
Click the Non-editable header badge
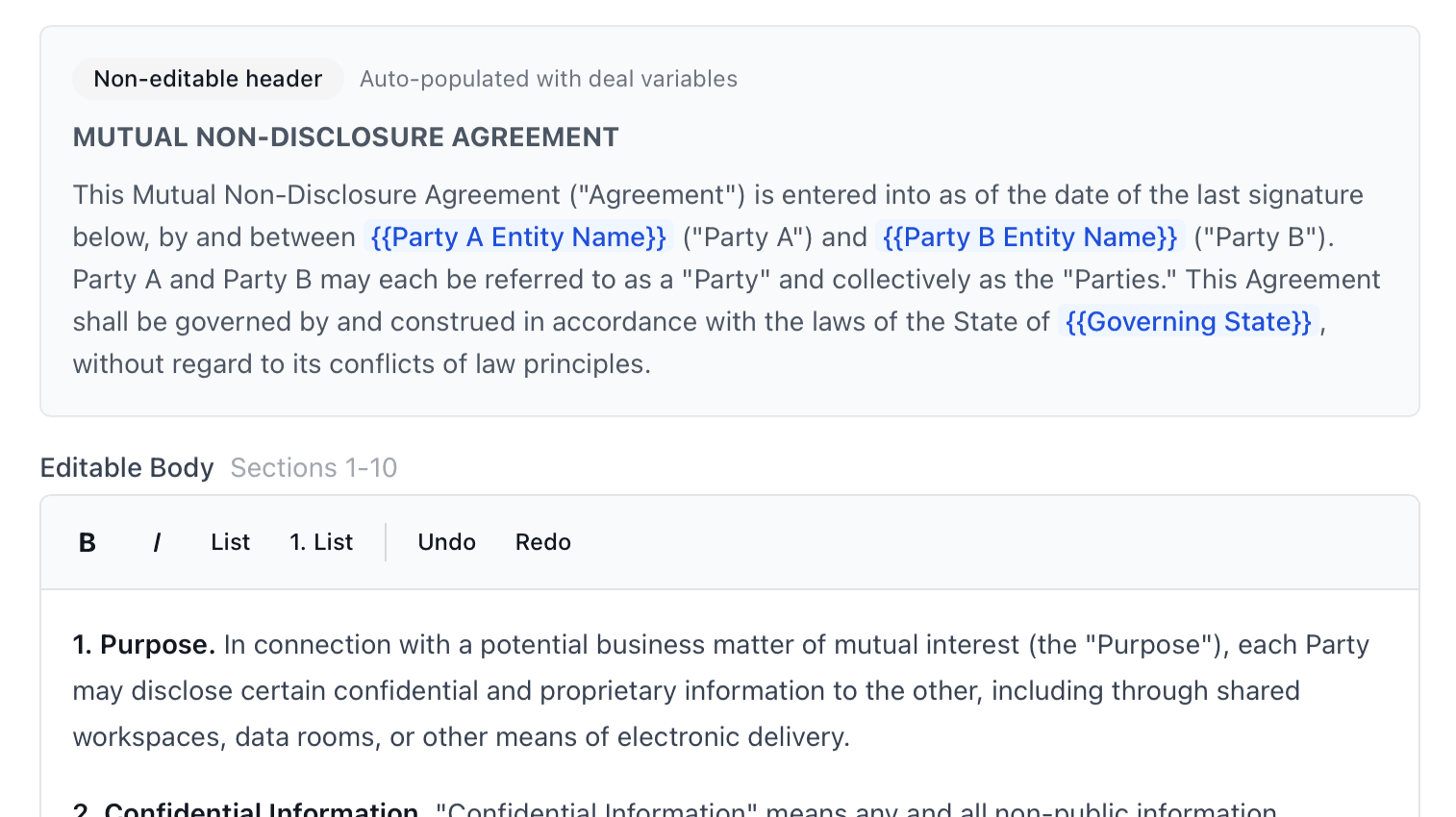click(208, 79)
